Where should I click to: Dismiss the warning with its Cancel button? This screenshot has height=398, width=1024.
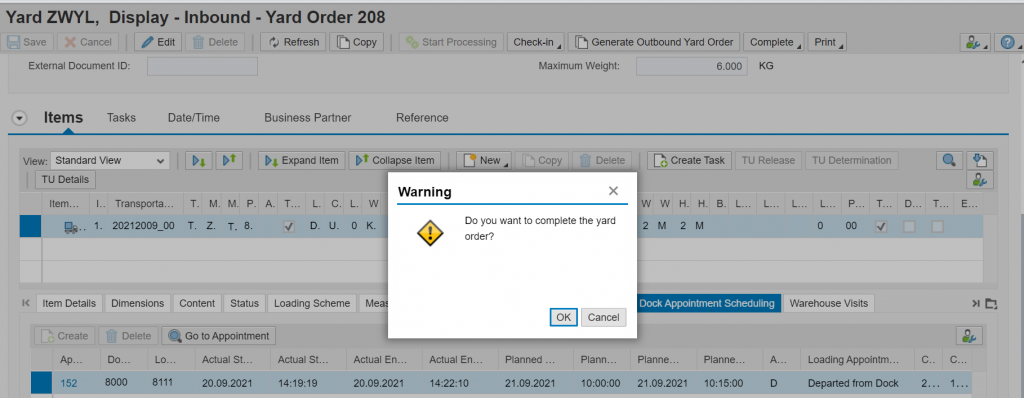click(x=603, y=317)
